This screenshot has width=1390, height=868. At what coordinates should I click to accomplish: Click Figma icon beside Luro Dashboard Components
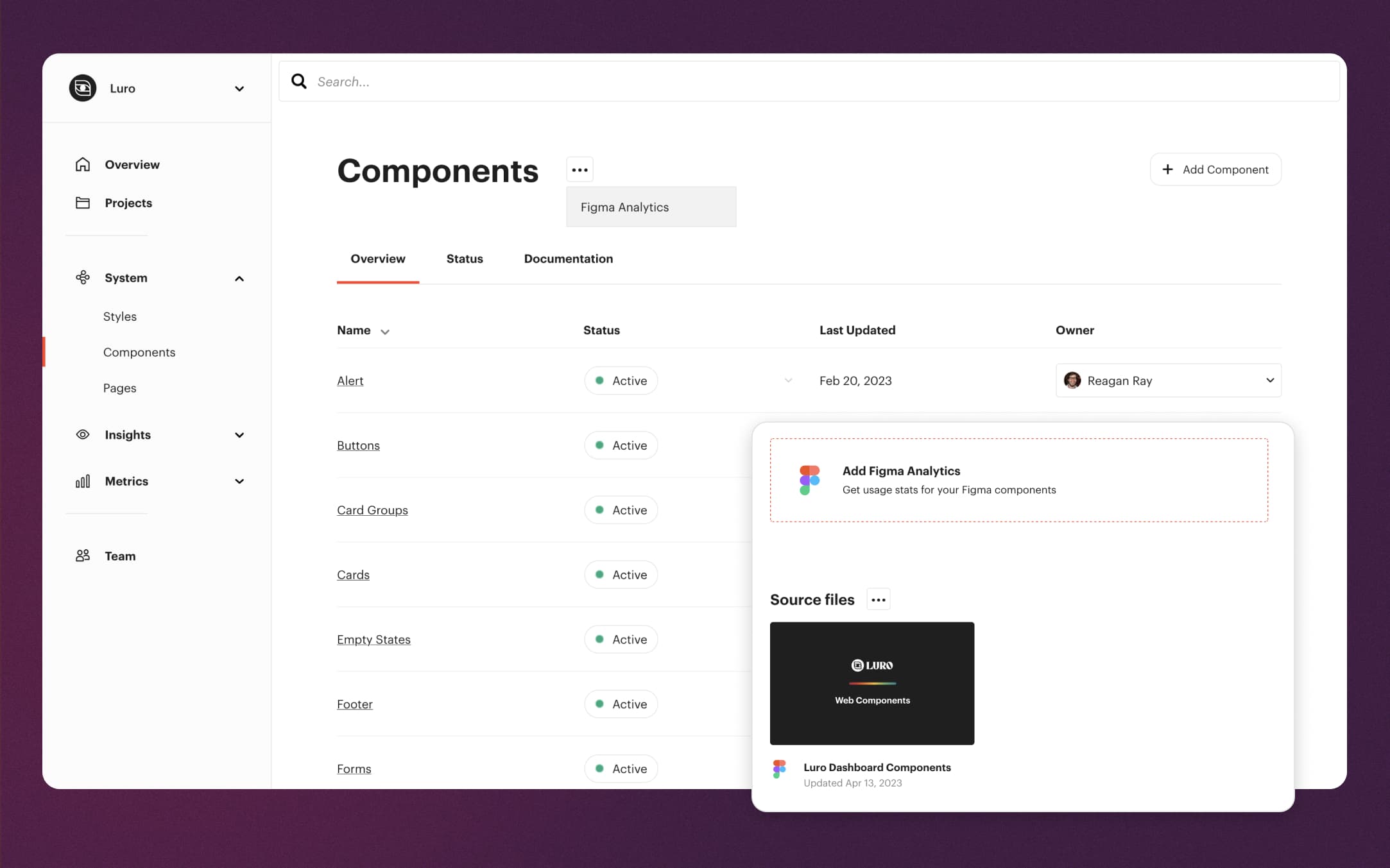coord(779,769)
